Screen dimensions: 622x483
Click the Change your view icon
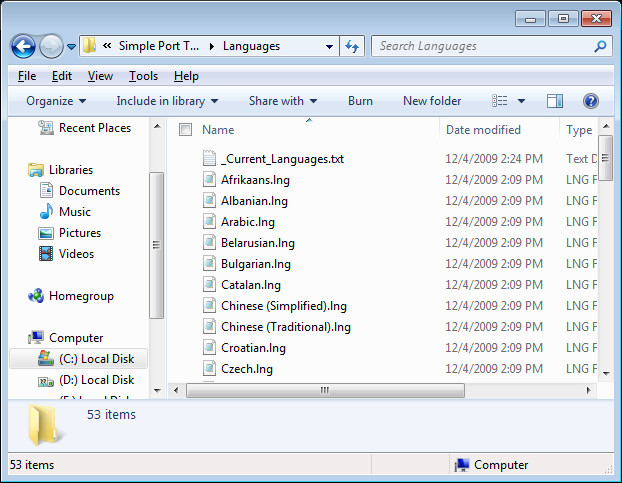point(499,101)
